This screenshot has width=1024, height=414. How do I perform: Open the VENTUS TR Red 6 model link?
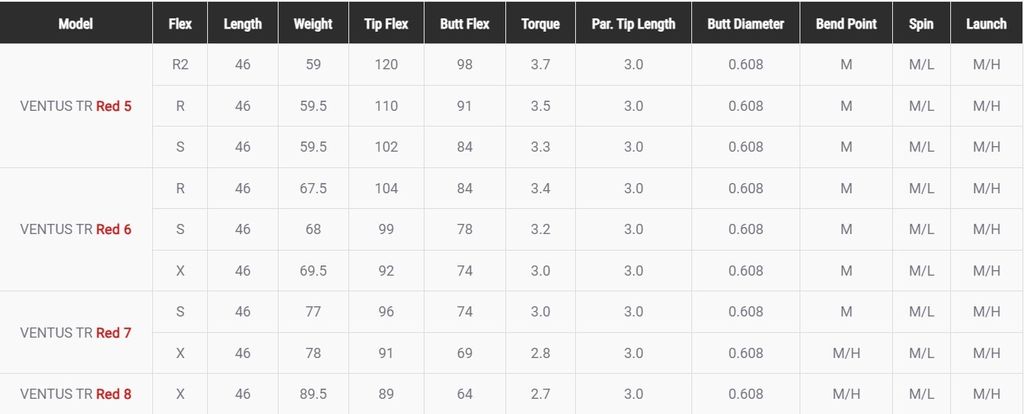76,229
